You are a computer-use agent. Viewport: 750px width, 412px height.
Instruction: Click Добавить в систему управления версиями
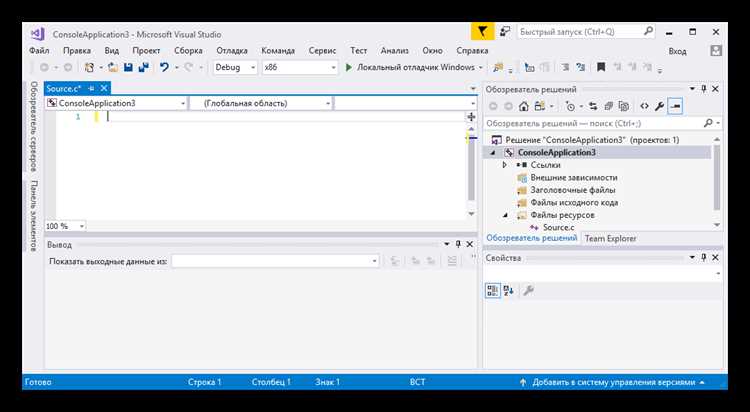(x=613, y=382)
